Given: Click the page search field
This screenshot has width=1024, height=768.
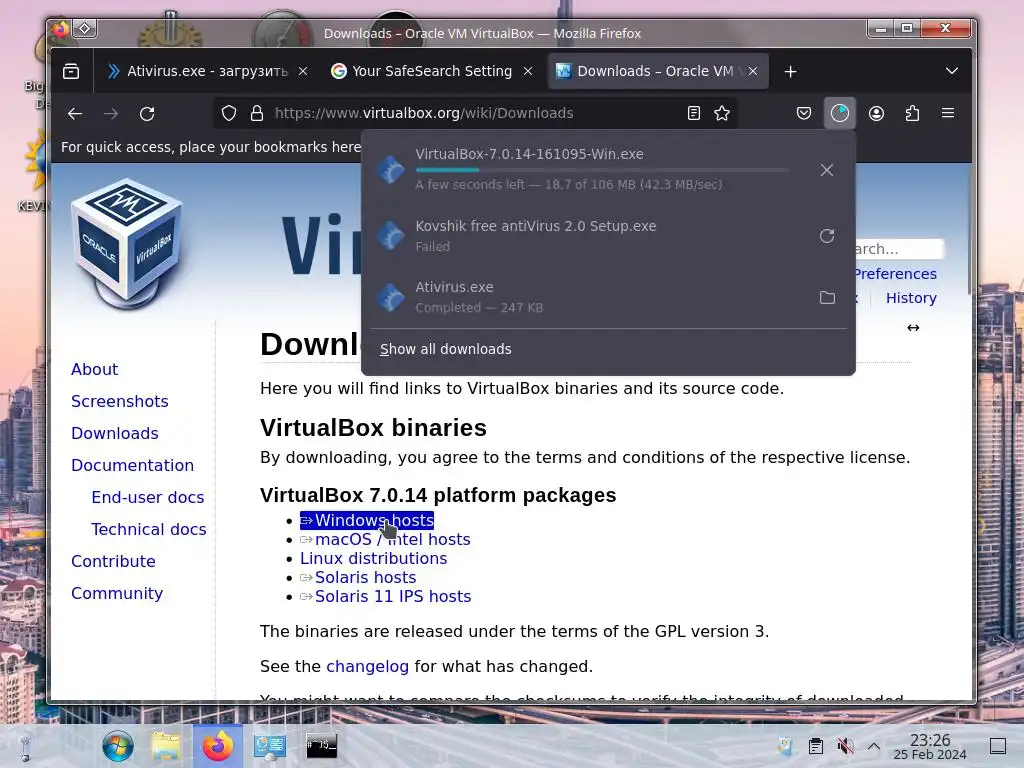Looking at the screenshot, I should (898, 249).
